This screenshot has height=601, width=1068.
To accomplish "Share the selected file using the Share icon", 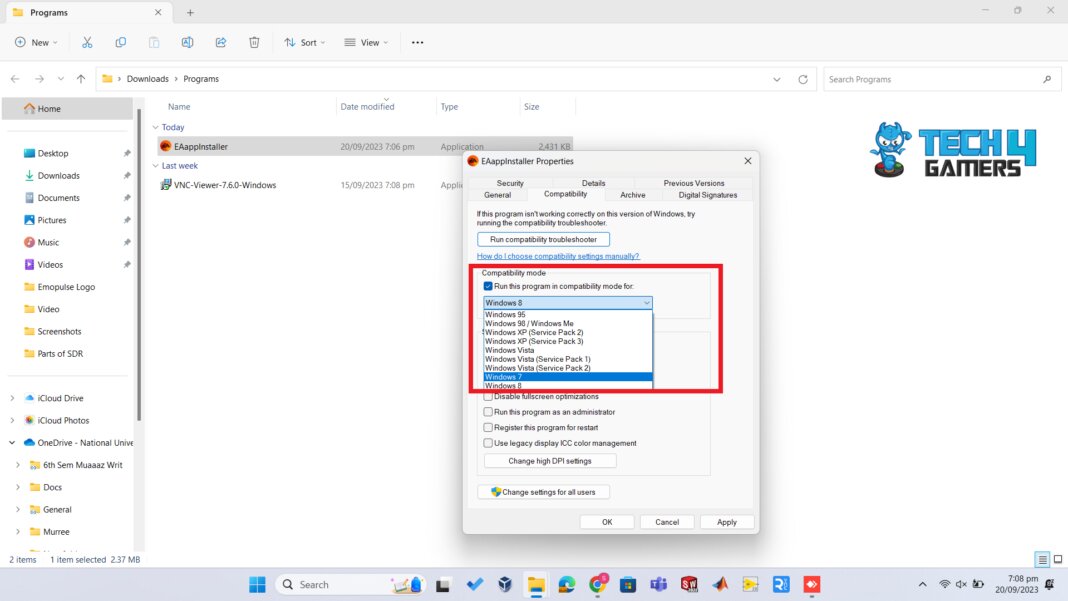I will click(x=221, y=42).
